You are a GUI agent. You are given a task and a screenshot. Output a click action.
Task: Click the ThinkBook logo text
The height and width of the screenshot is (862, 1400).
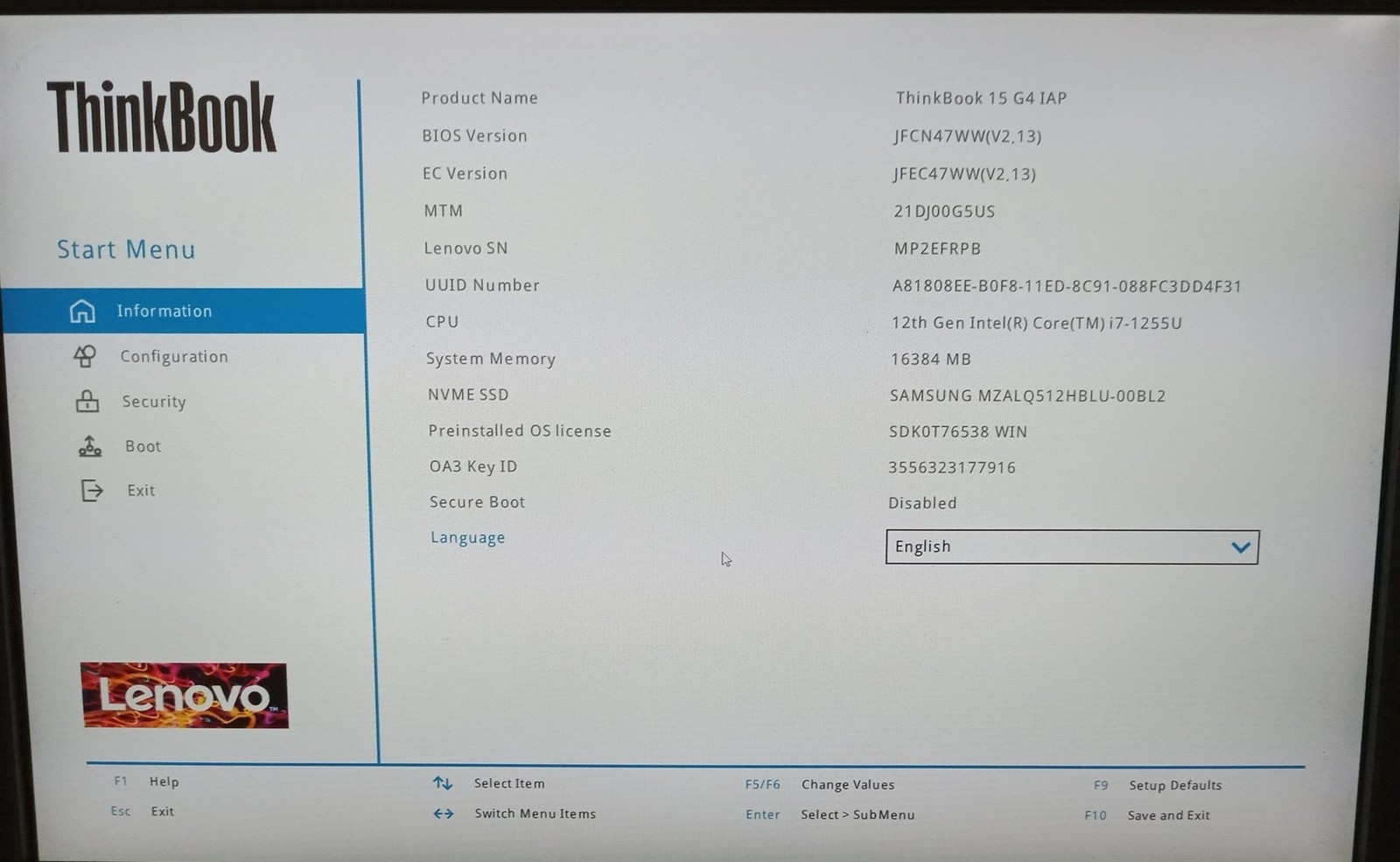(162, 116)
